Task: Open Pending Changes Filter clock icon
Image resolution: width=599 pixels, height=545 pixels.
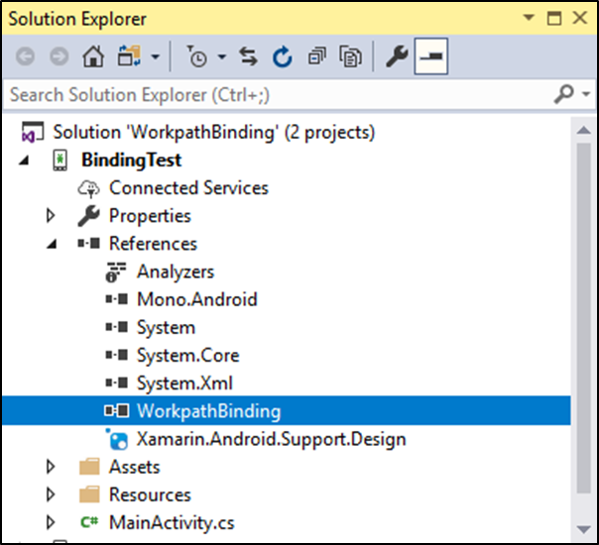Action: click(197, 57)
